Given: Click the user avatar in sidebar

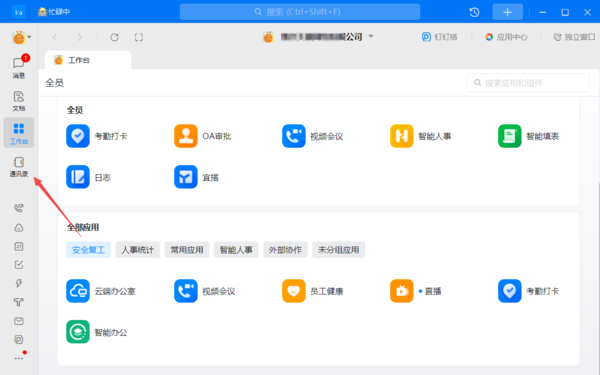Looking at the screenshot, I should click(19, 38).
